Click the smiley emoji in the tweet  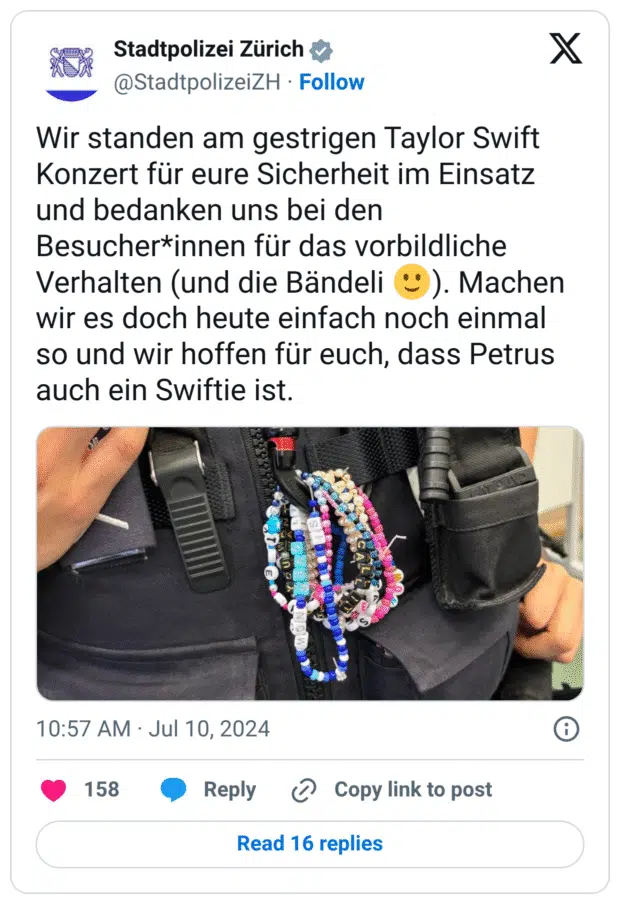411,282
